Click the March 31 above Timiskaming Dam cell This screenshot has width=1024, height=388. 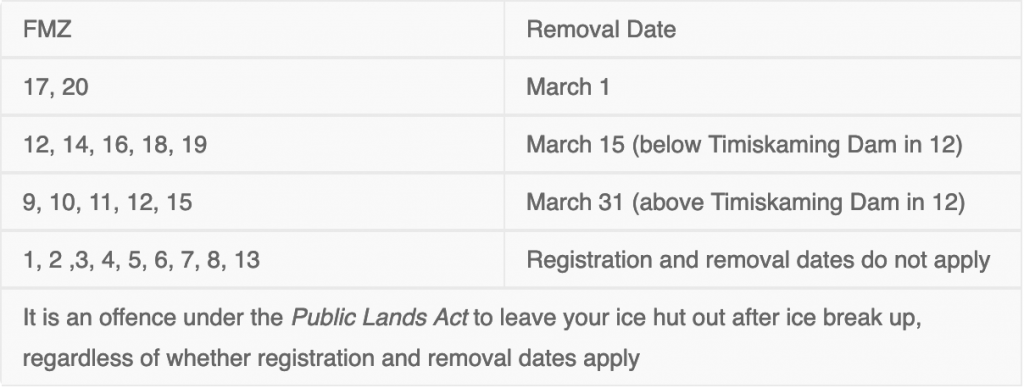(x=763, y=202)
